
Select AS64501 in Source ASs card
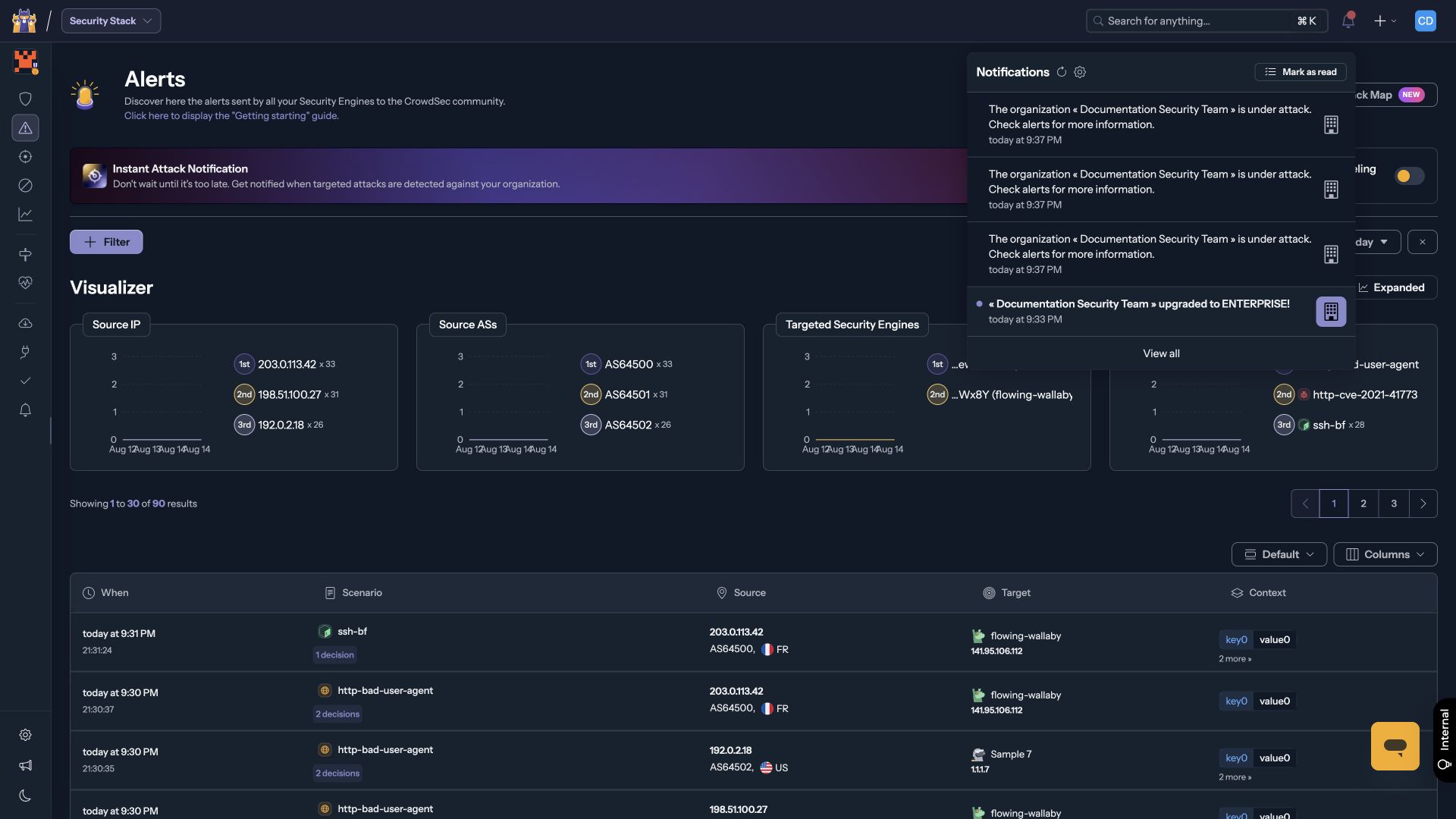click(626, 394)
